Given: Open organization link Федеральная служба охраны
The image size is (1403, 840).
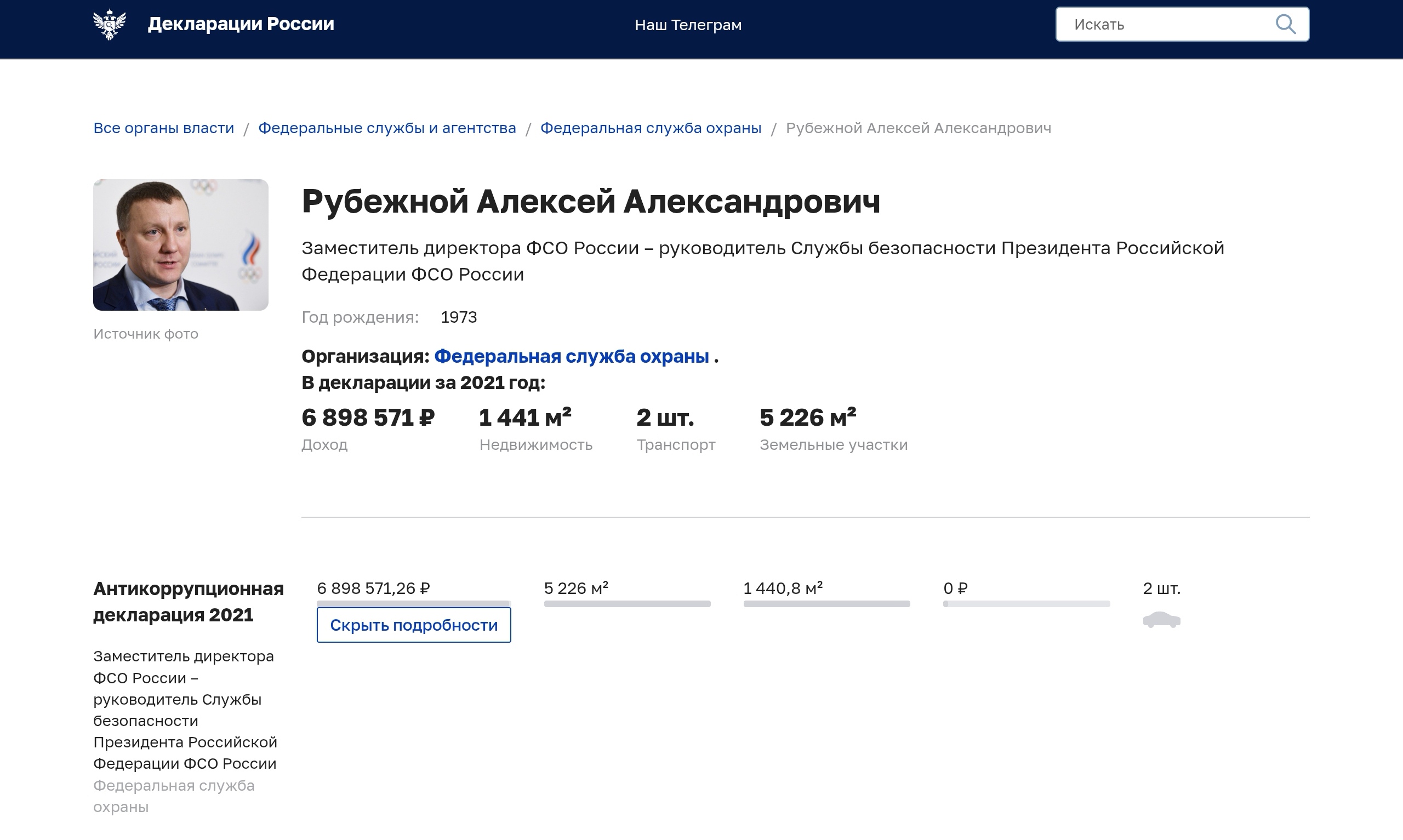Looking at the screenshot, I should 571,357.
